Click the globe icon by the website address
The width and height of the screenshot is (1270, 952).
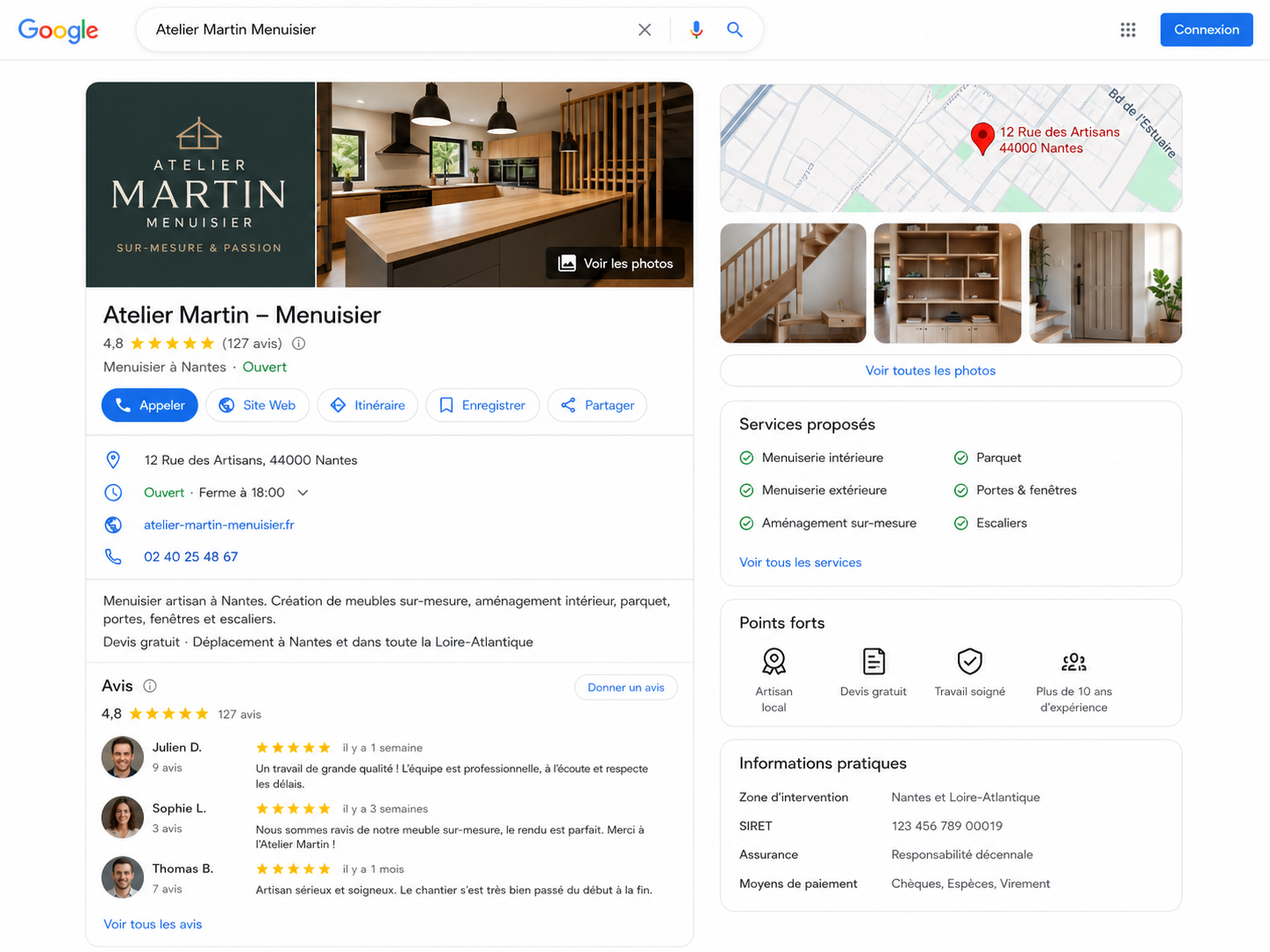tap(113, 525)
